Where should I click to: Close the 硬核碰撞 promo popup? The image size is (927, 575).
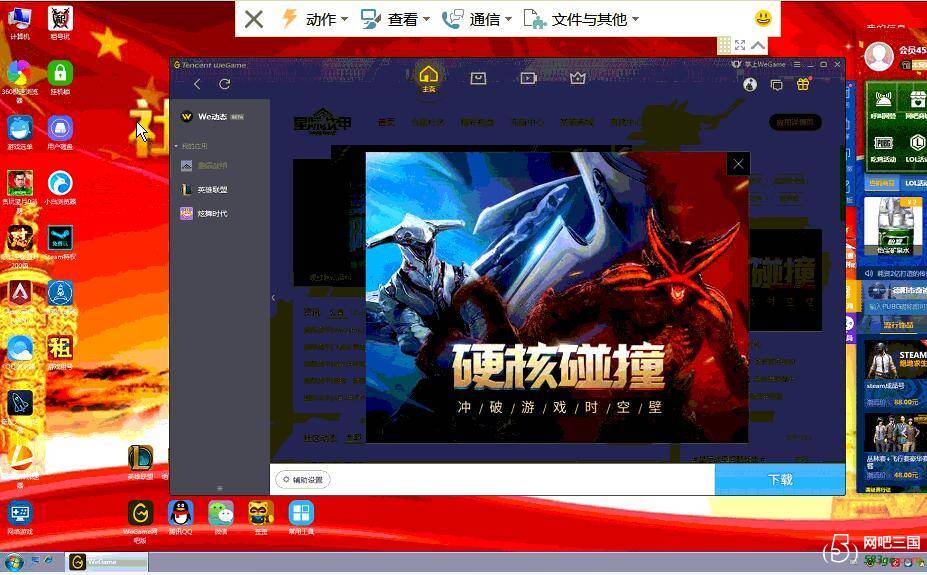(738, 164)
